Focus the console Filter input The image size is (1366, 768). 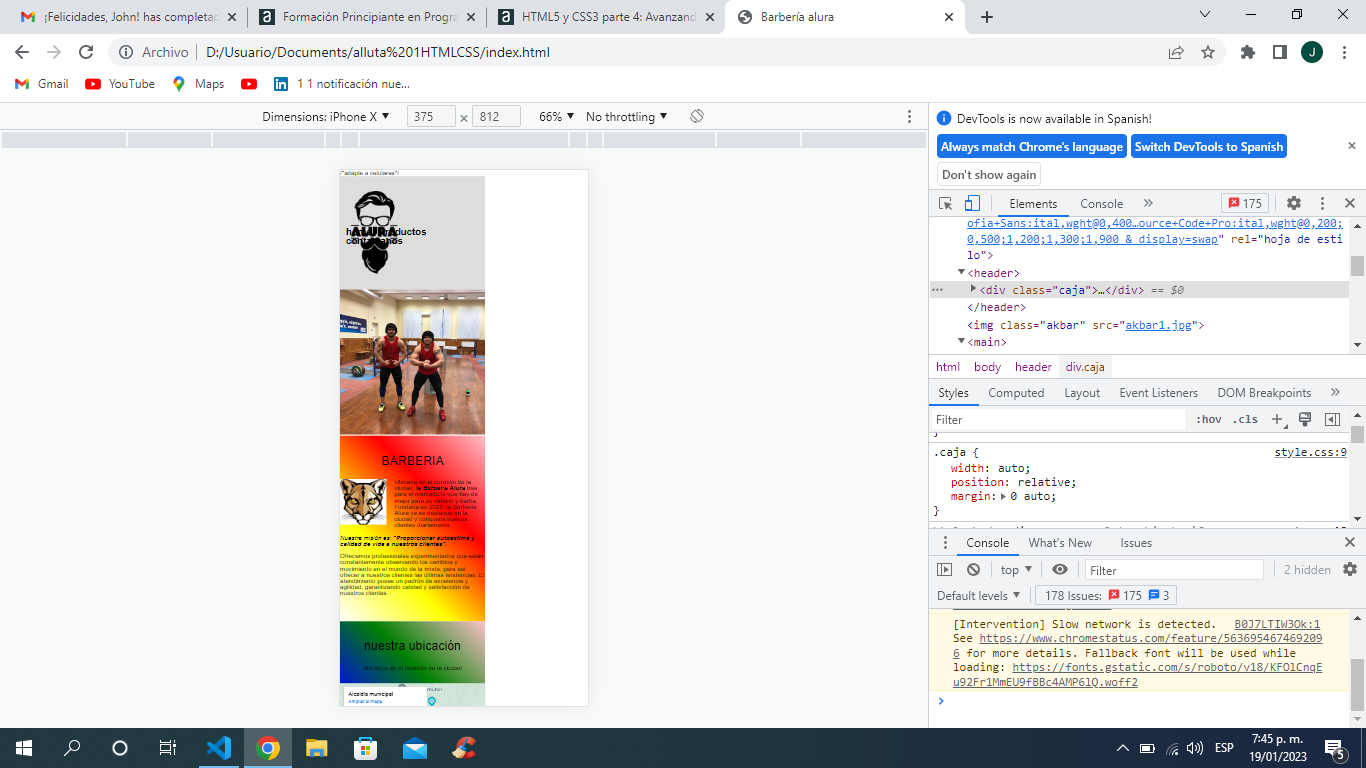[x=1175, y=570]
